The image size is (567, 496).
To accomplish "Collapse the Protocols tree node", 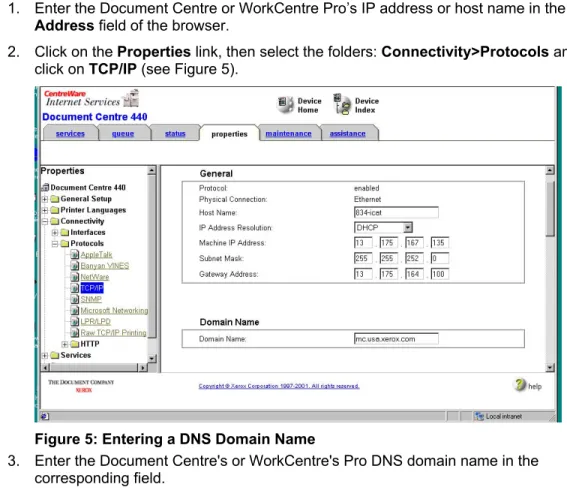I will [x=55, y=244].
